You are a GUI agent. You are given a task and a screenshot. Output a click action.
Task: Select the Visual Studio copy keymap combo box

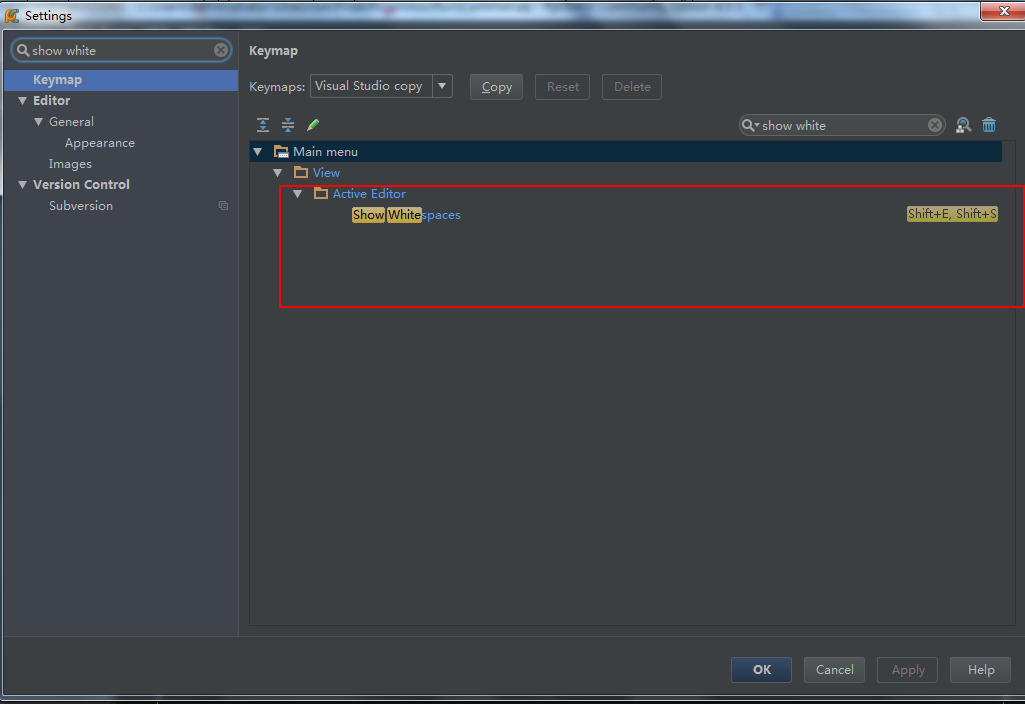click(381, 86)
